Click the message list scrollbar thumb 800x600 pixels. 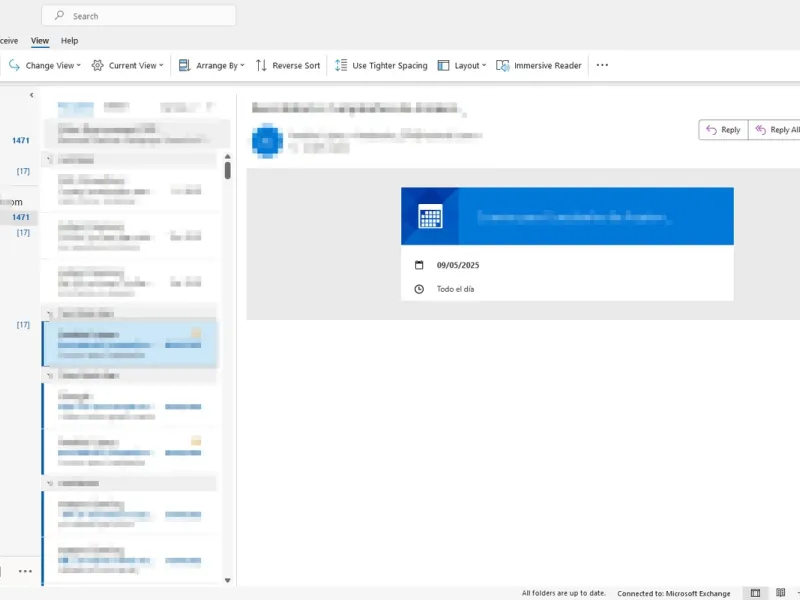228,170
